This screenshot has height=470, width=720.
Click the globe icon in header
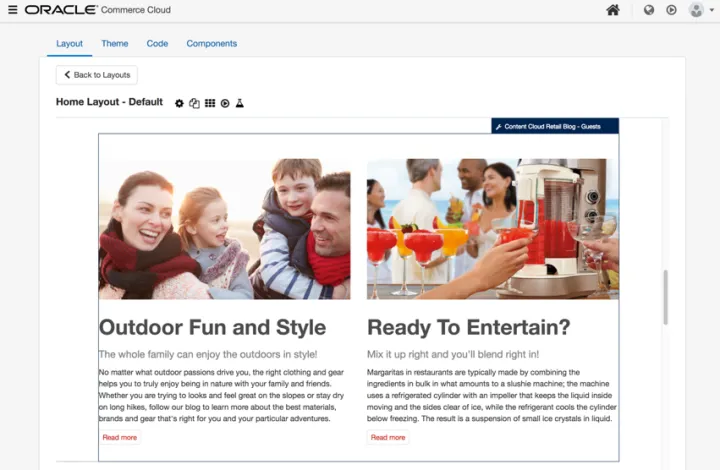coord(649,10)
